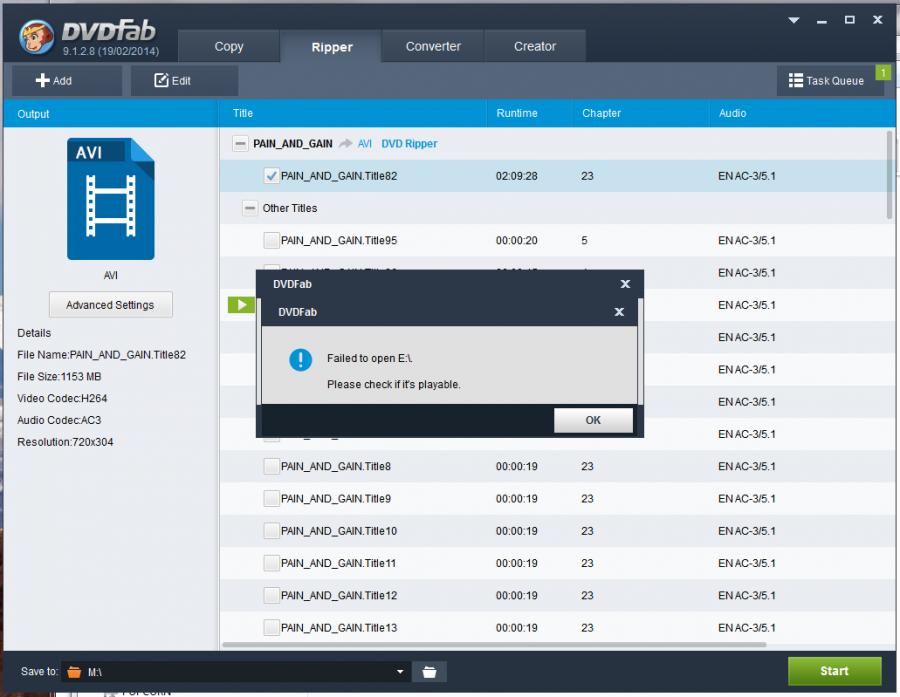Click the Video Codec:H264 detail
The width and height of the screenshot is (900, 697).
click(x=62, y=398)
